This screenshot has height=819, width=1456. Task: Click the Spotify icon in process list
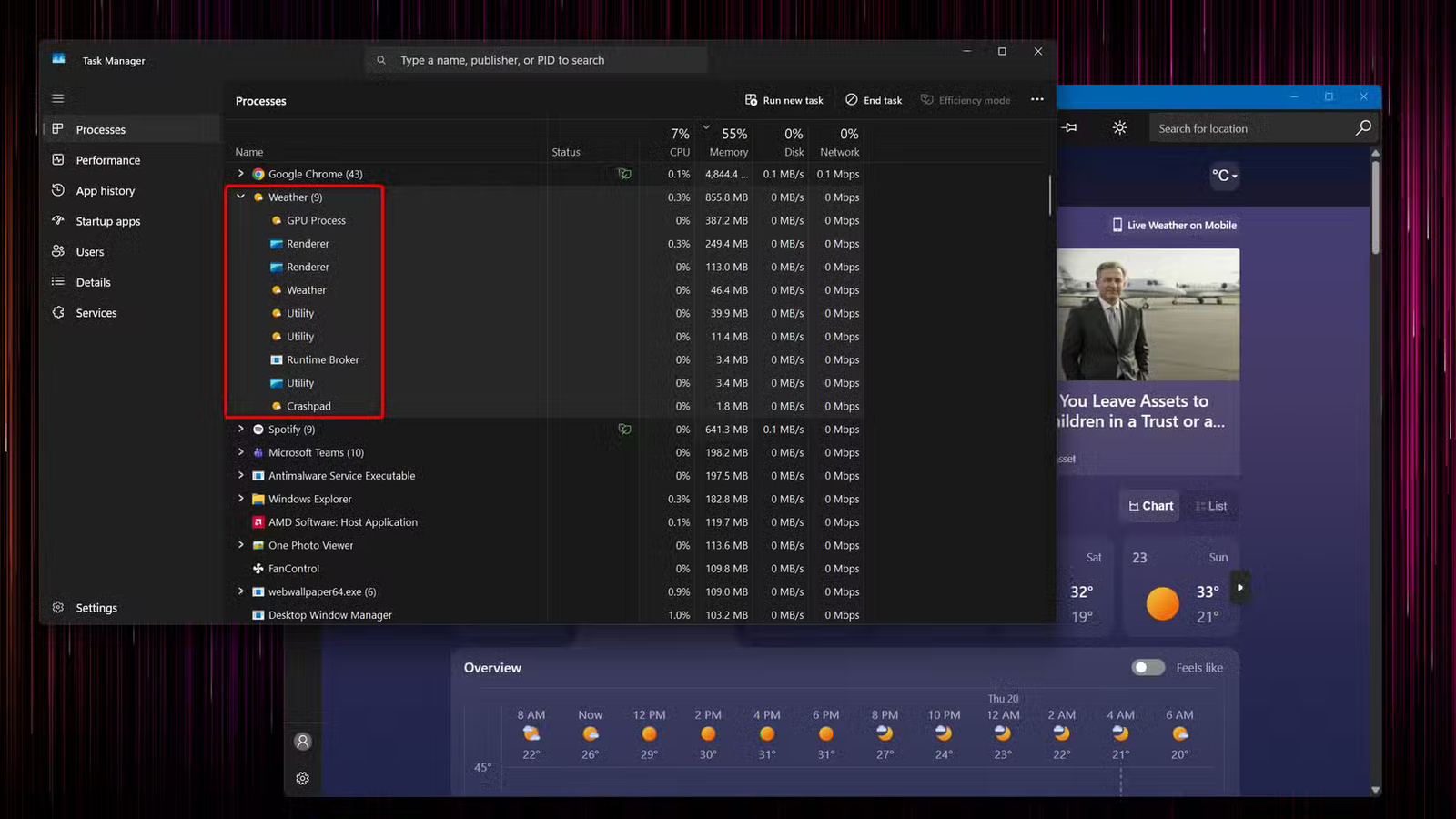(258, 430)
